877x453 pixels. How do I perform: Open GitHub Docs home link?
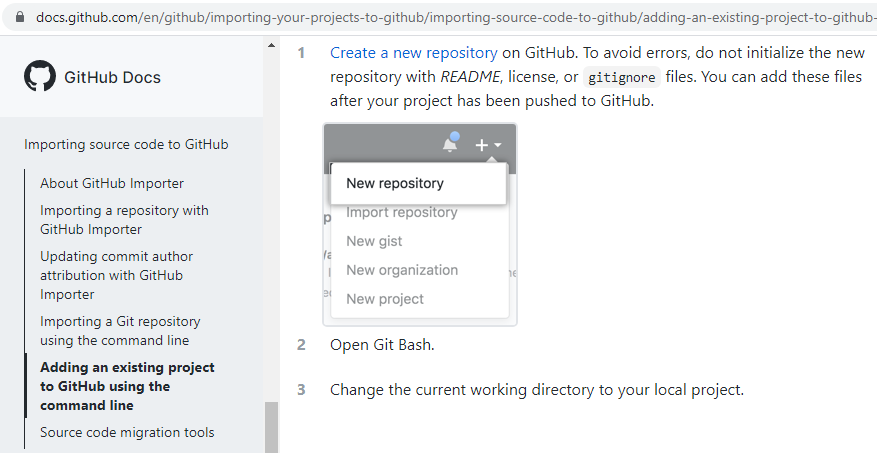click(x=112, y=77)
